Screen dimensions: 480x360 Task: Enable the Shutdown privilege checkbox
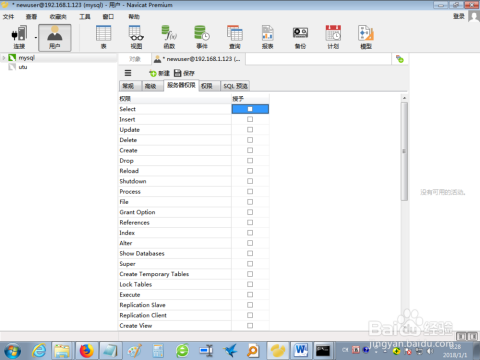250,181
